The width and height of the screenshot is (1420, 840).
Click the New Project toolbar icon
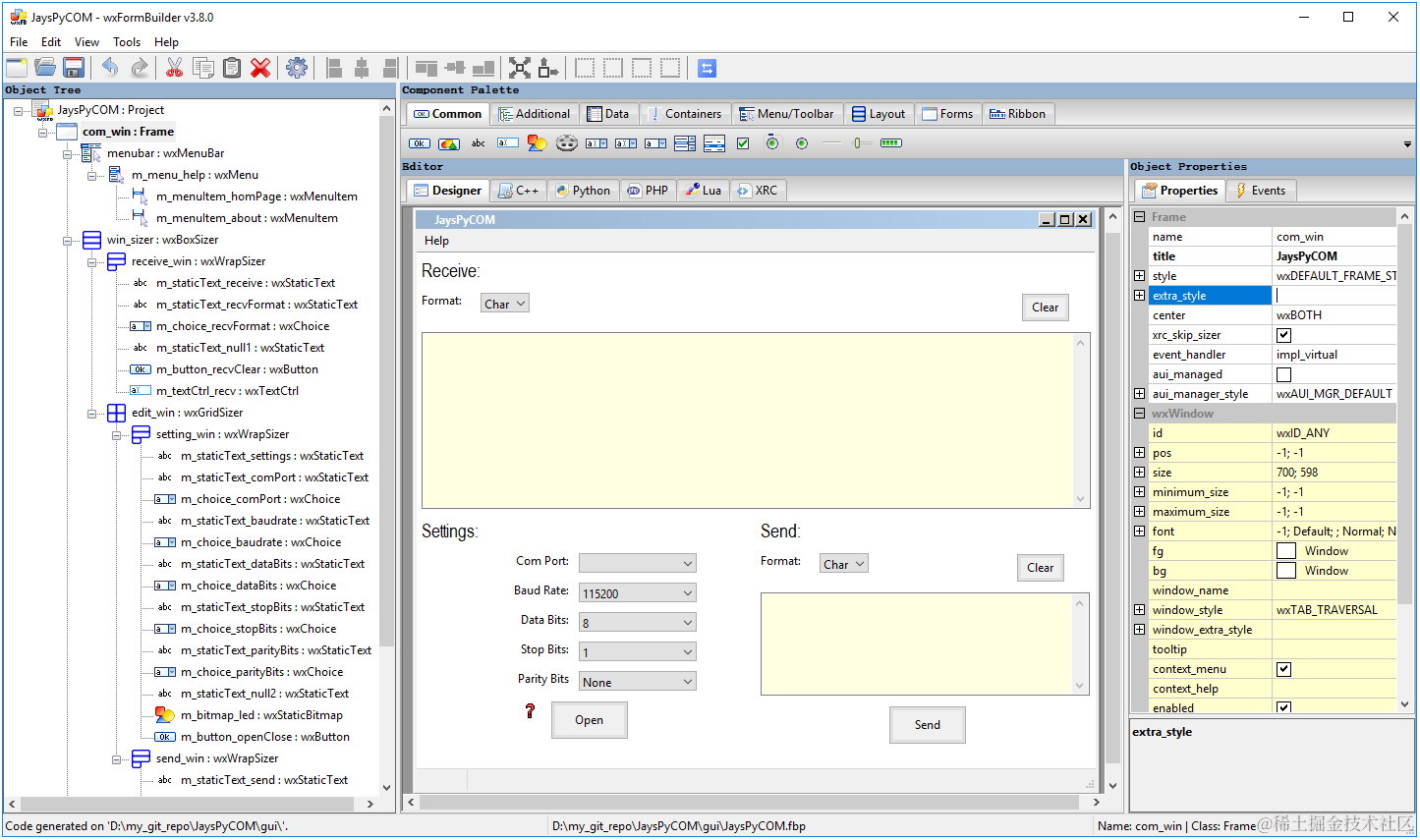point(17,68)
